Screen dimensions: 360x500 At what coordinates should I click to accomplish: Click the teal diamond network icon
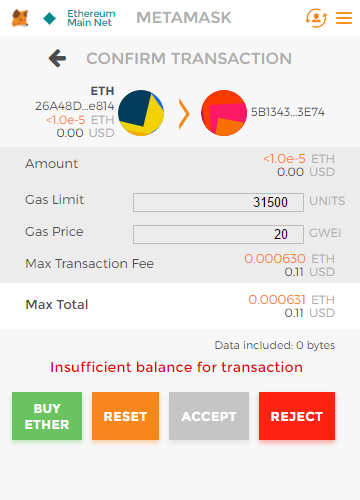(50, 18)
